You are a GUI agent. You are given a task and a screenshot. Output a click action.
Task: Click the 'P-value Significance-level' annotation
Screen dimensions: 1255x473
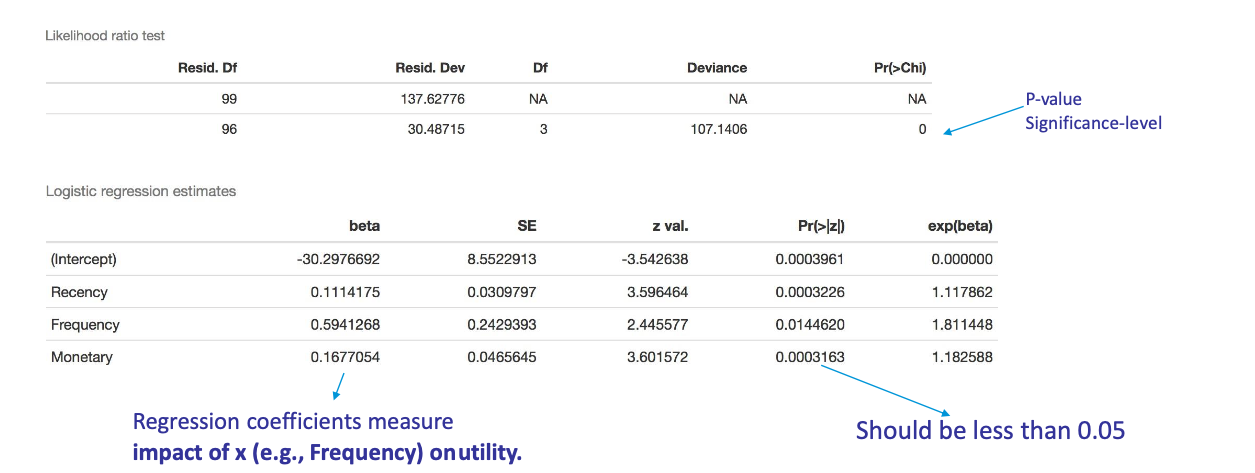[x=1093, y=113]
